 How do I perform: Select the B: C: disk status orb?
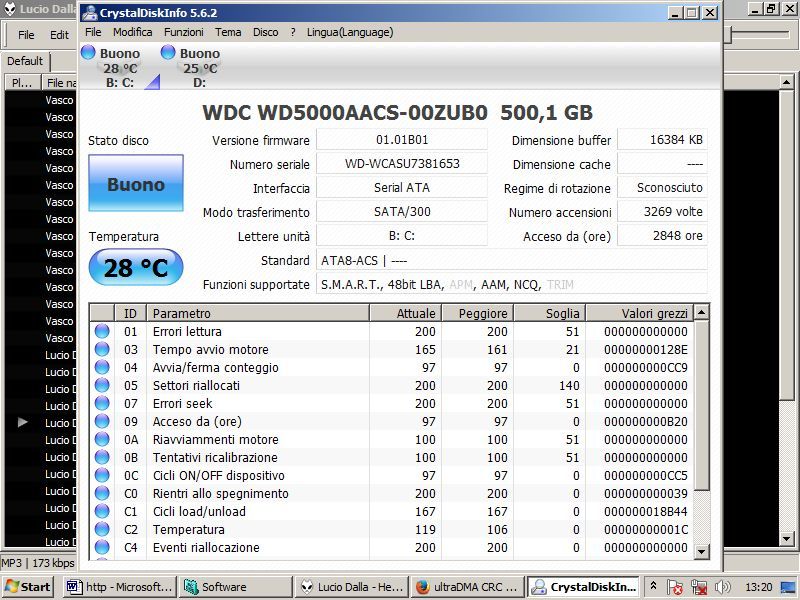(88, 53)
